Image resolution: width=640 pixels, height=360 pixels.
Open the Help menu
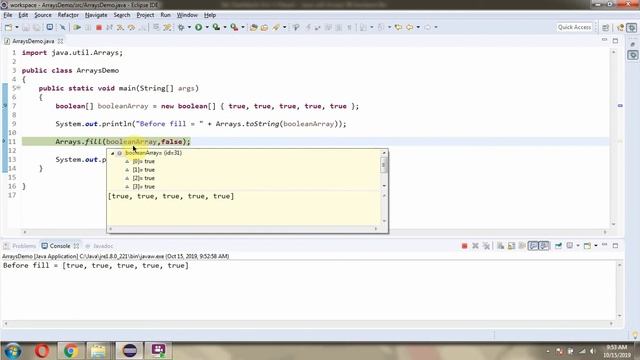tap(210, 15)
